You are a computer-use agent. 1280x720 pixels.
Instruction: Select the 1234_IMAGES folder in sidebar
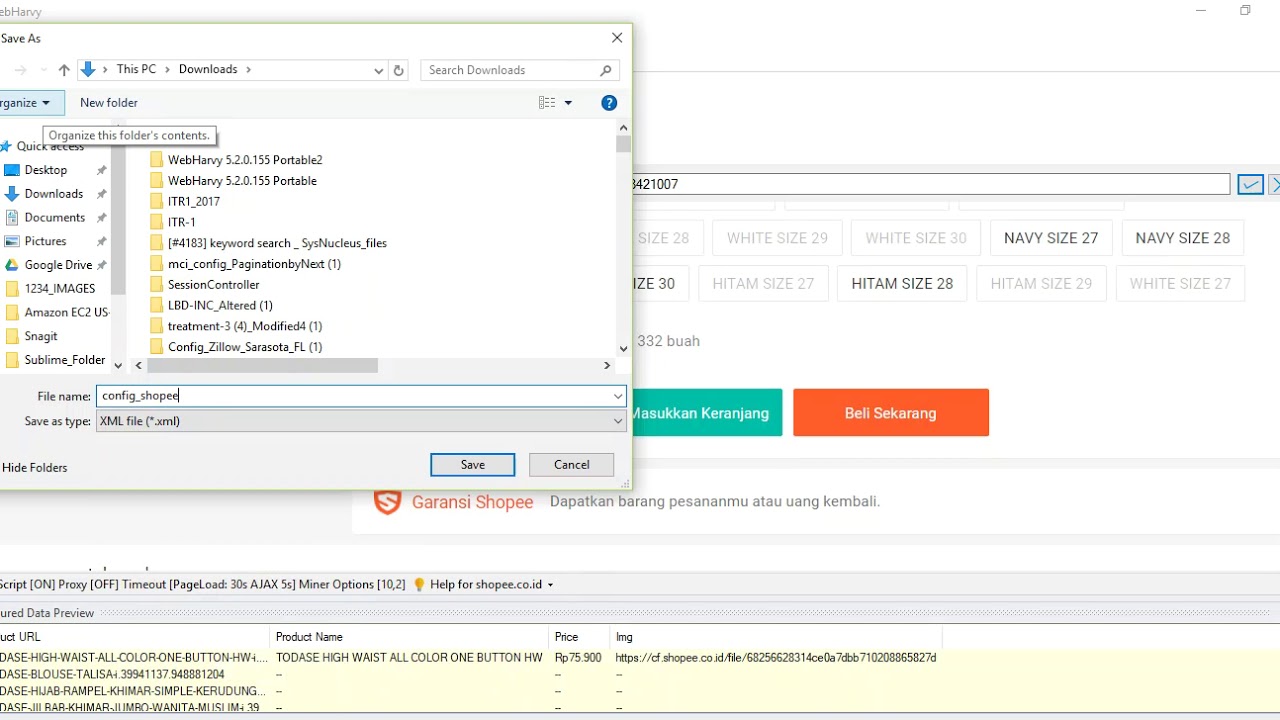60,289
